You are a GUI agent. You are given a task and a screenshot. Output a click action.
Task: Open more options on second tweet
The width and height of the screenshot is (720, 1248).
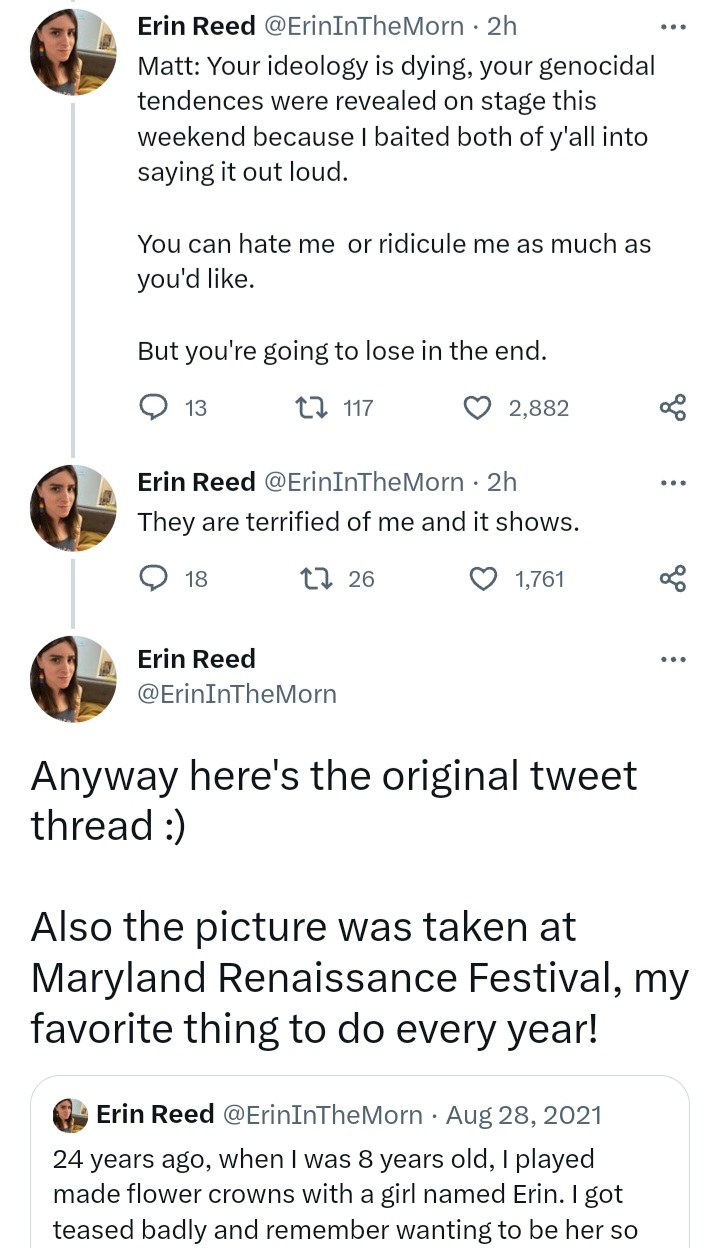tap(674, 482)
